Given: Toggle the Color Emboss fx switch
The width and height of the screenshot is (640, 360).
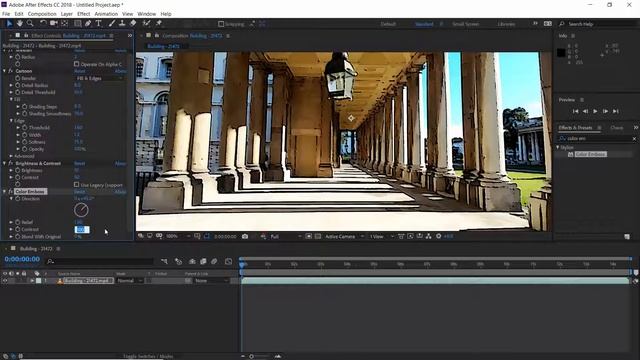Looking at the screenshot, I should pos(11,191).
